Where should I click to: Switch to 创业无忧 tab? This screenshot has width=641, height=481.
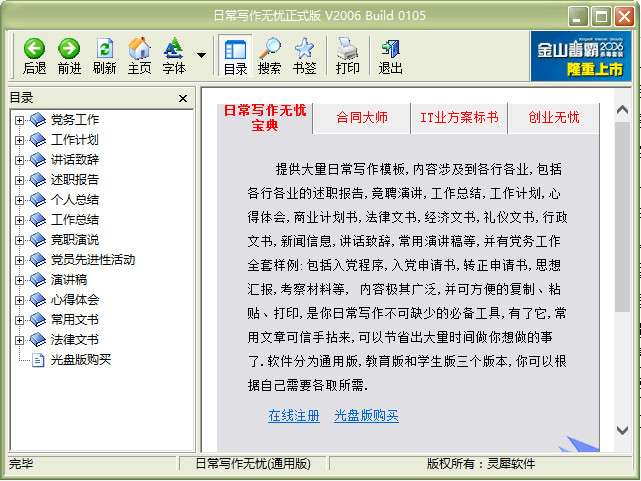pyautogui.click(x=554, y=118)
